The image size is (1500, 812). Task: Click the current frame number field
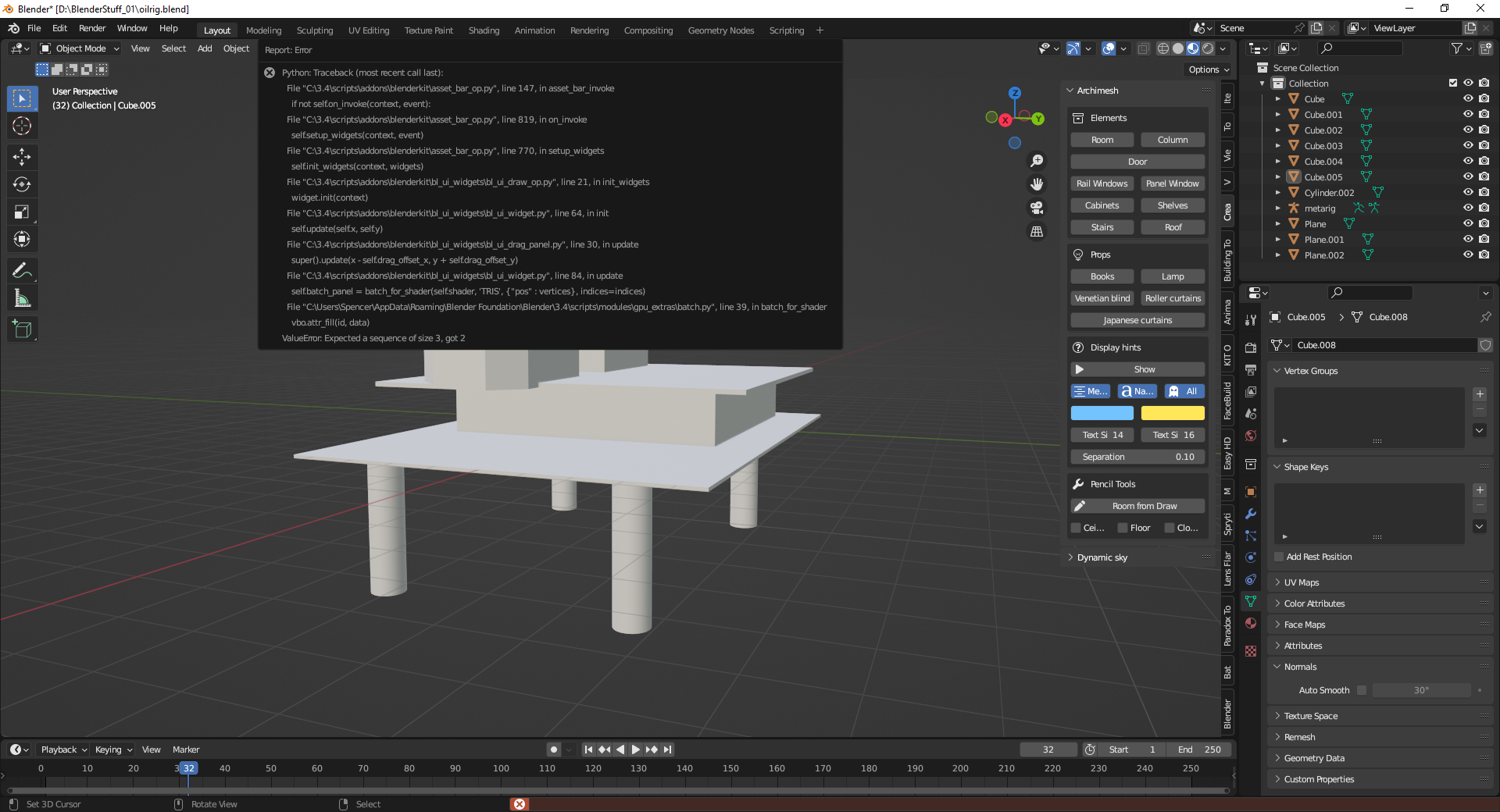(x=1048, y=749)
